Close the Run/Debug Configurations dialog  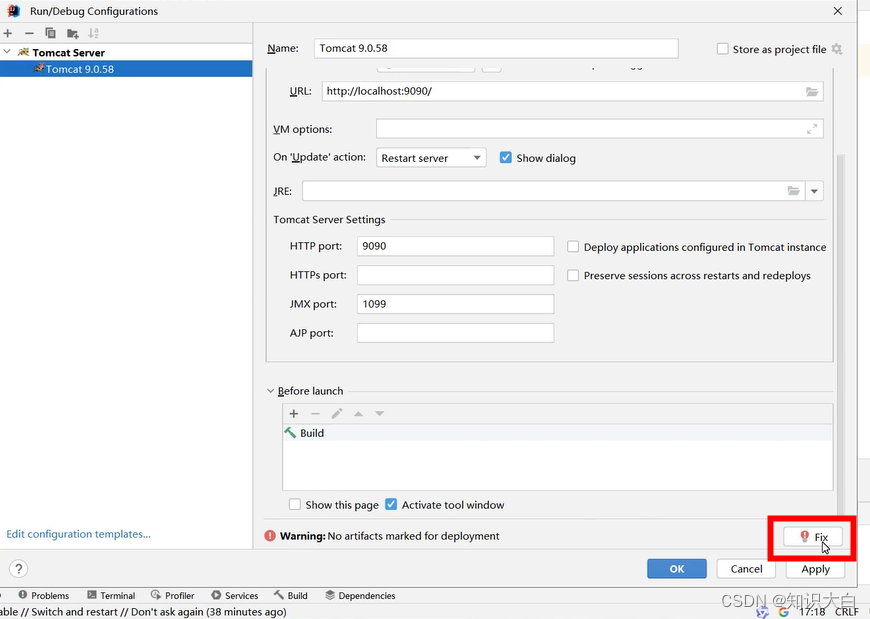(x=838, y=11)
